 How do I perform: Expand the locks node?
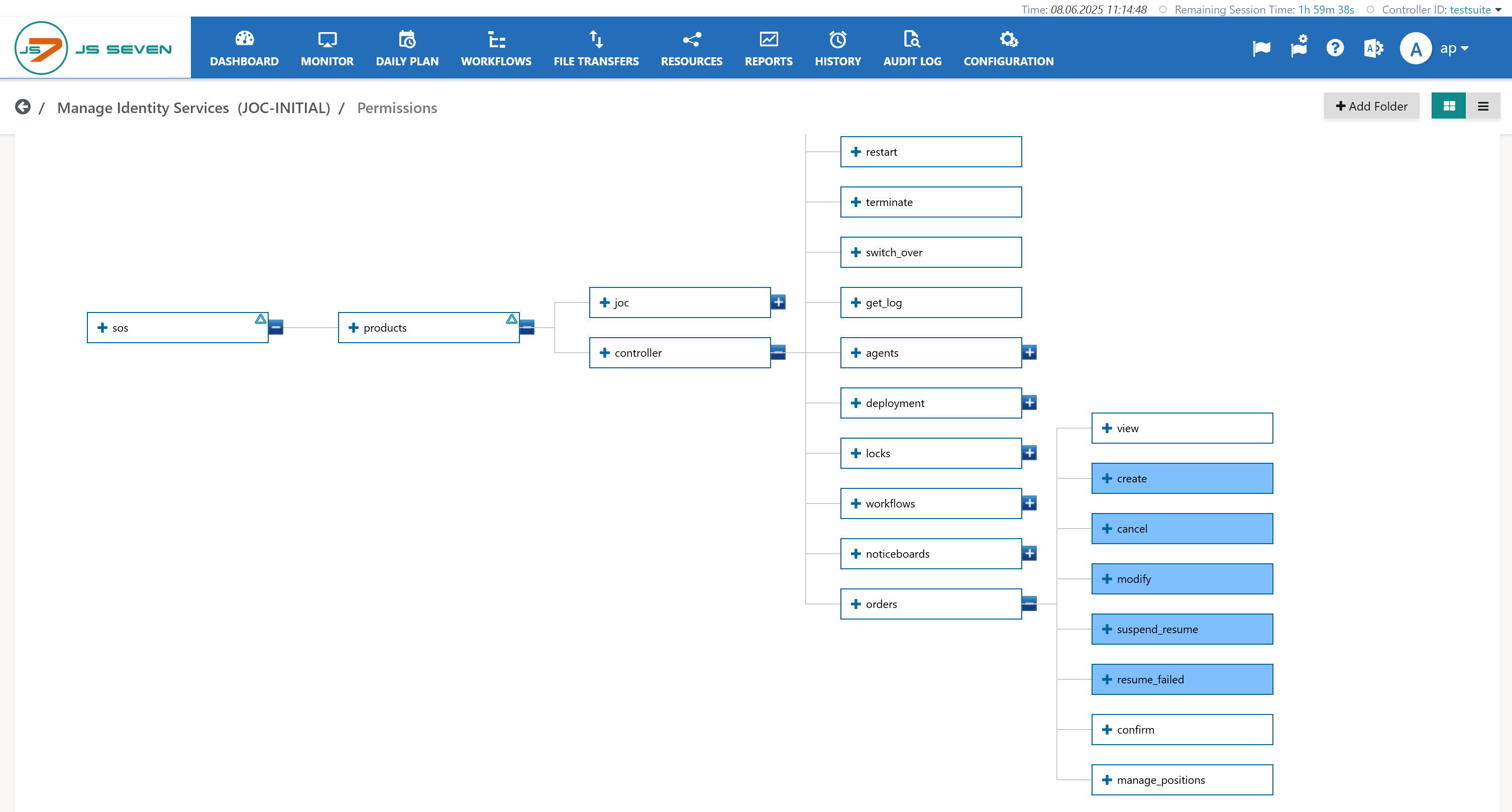point(1030,453)
